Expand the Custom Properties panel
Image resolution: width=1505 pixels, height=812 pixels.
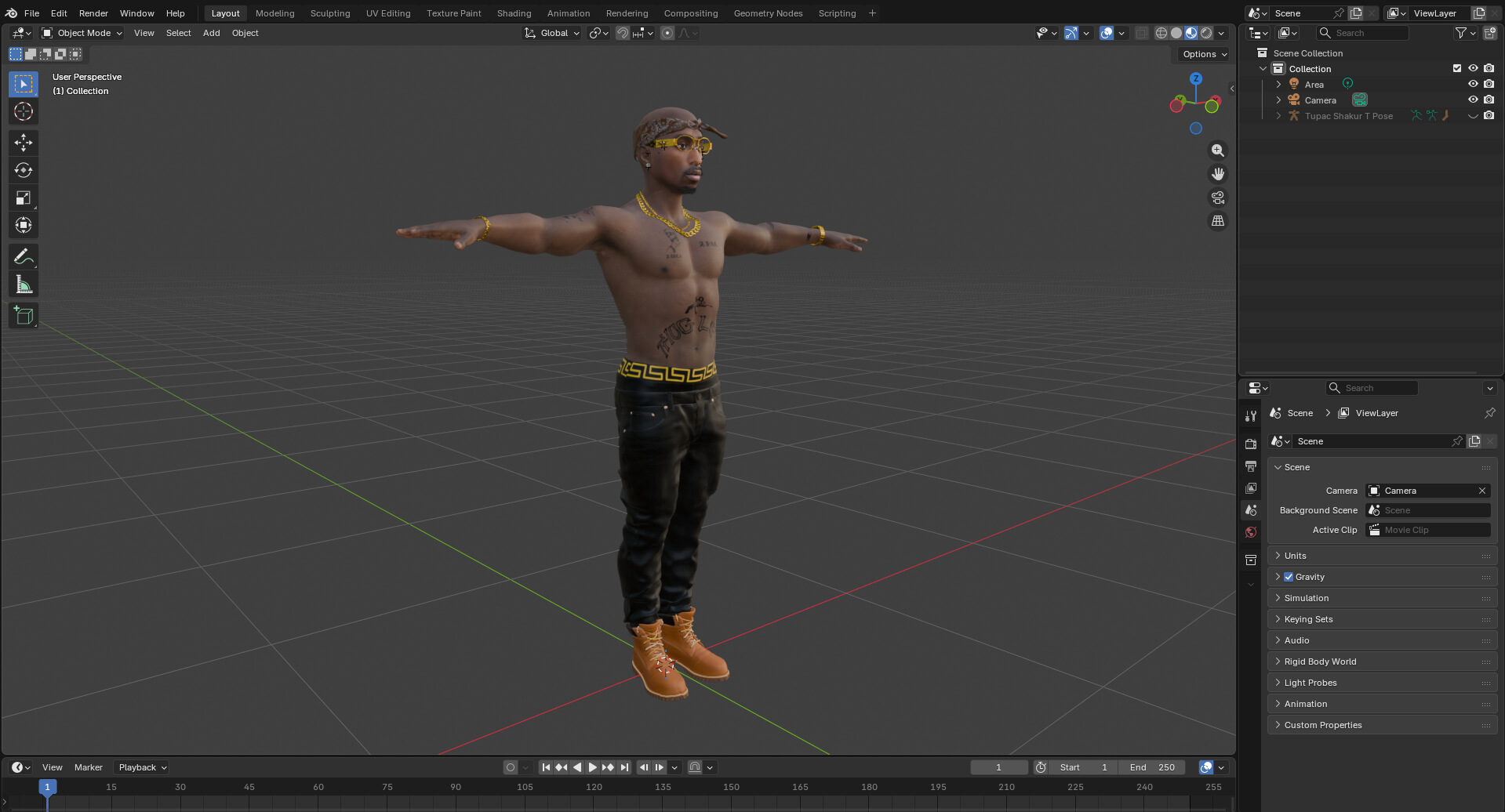(x=1382, y=725)
